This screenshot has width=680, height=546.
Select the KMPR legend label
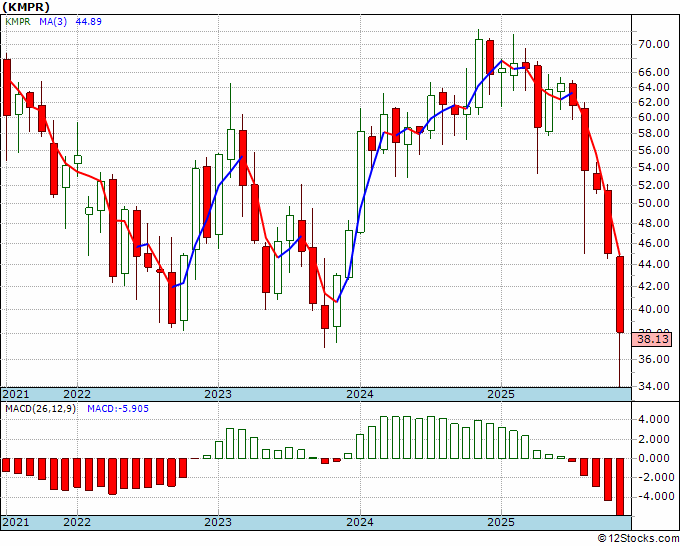pyautogui.click(x=18, y=21)
